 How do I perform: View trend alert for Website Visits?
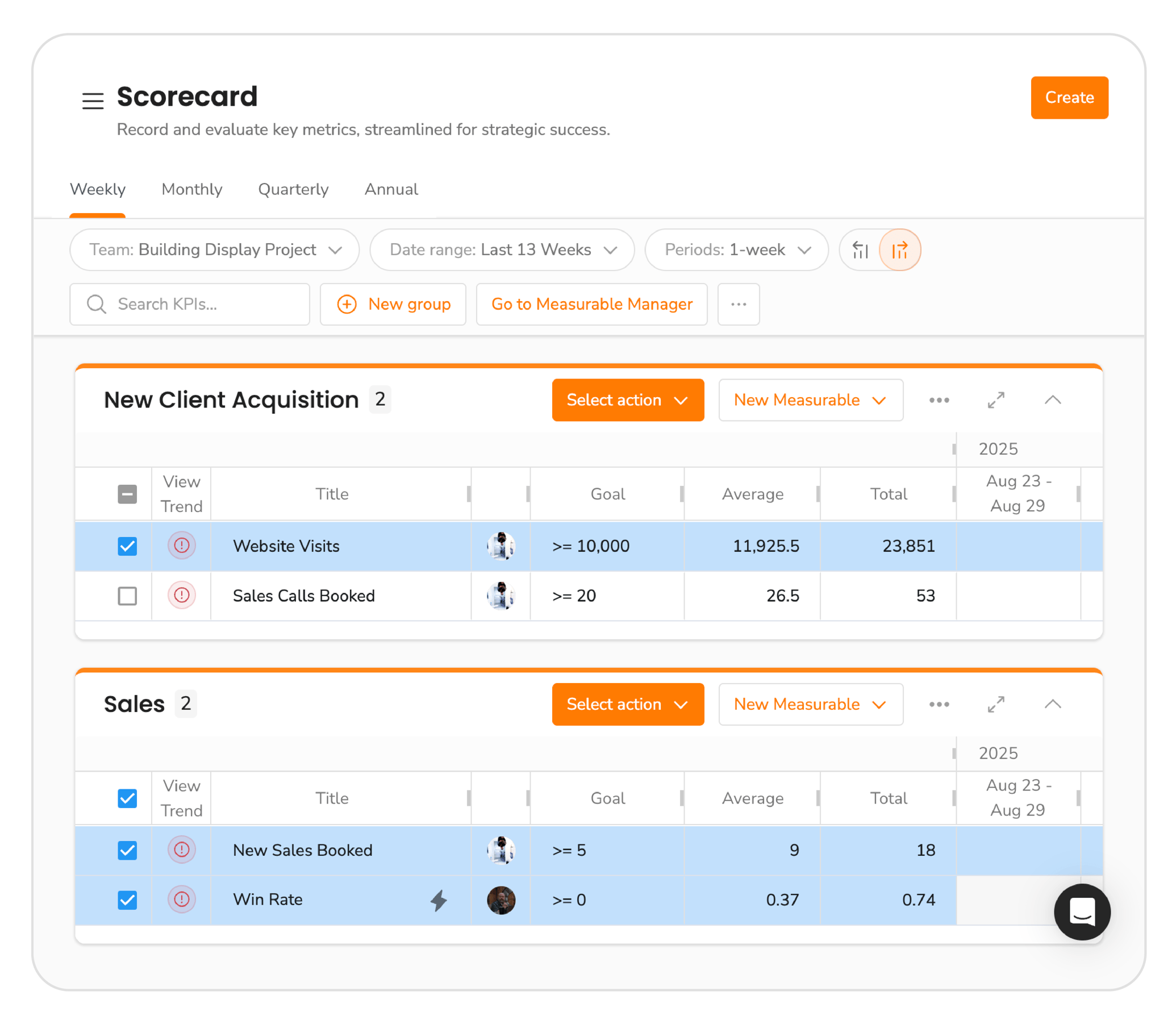pos(181,546)
